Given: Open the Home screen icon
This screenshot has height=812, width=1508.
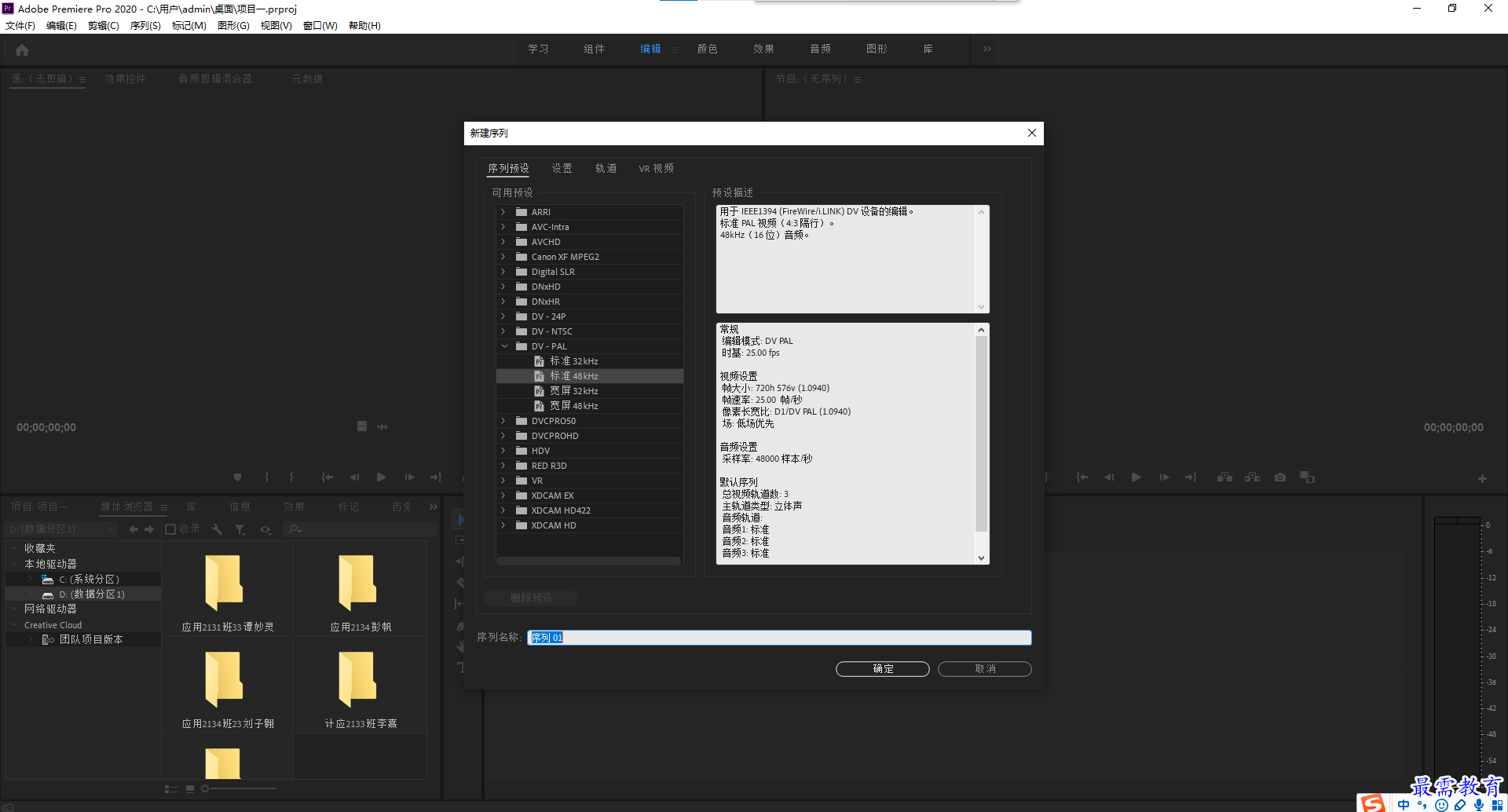Looking at the screenshot, I should (22, 50).
